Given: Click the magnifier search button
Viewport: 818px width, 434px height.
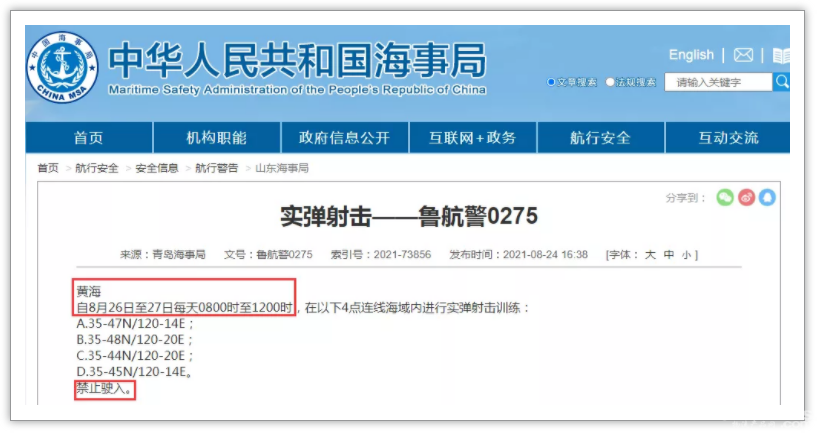Looking at the screenshot, I should click(x=781, y=82).
